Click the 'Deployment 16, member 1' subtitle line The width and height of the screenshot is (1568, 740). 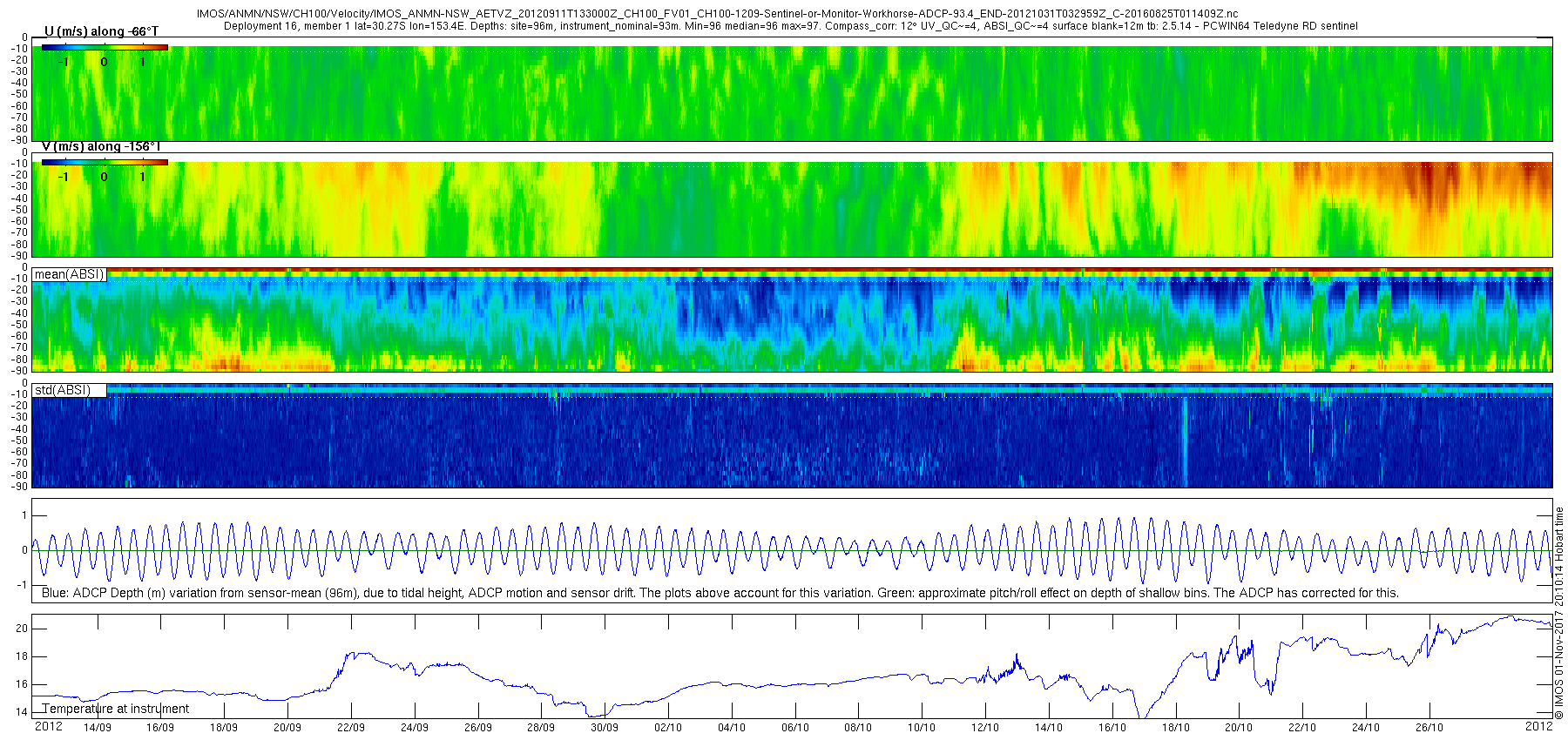791,26
